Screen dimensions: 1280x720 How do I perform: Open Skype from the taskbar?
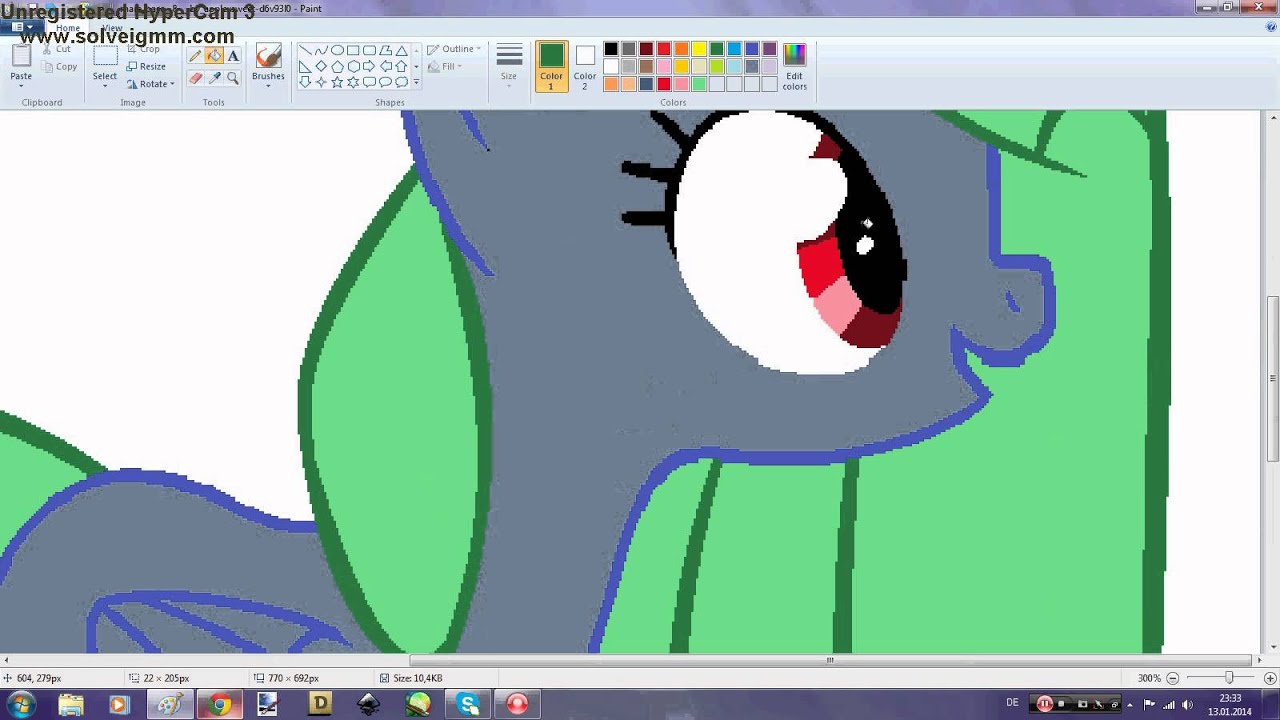468,705
